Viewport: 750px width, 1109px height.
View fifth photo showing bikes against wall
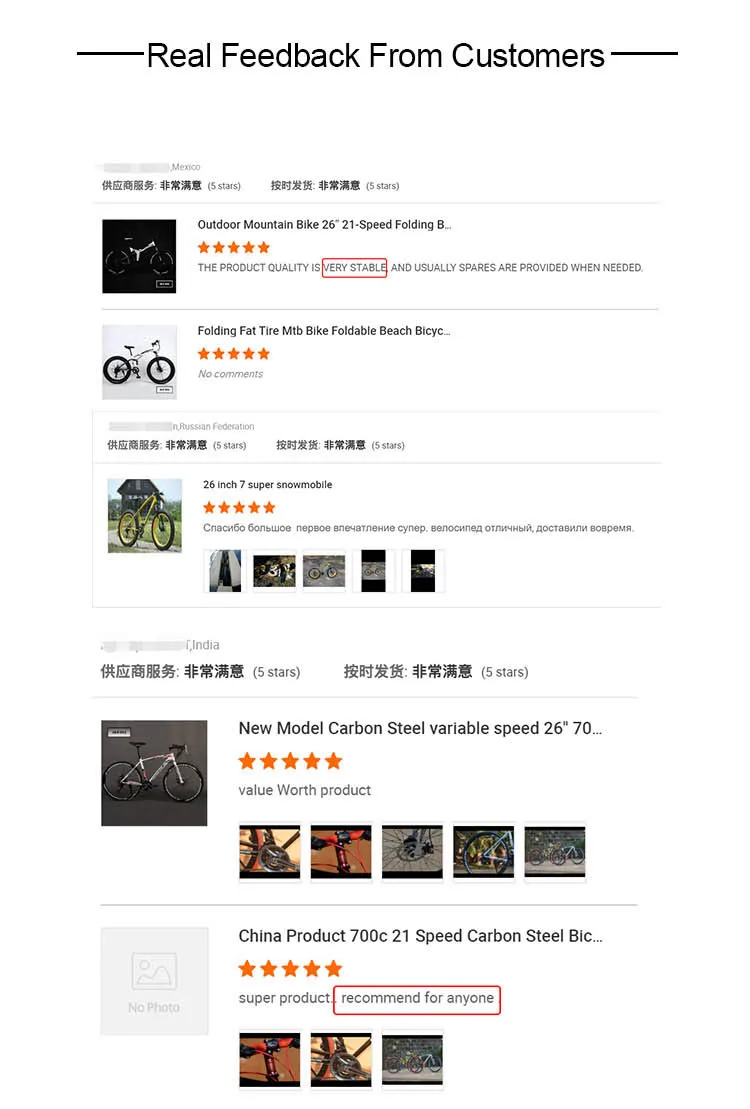(x=555, y=852)
